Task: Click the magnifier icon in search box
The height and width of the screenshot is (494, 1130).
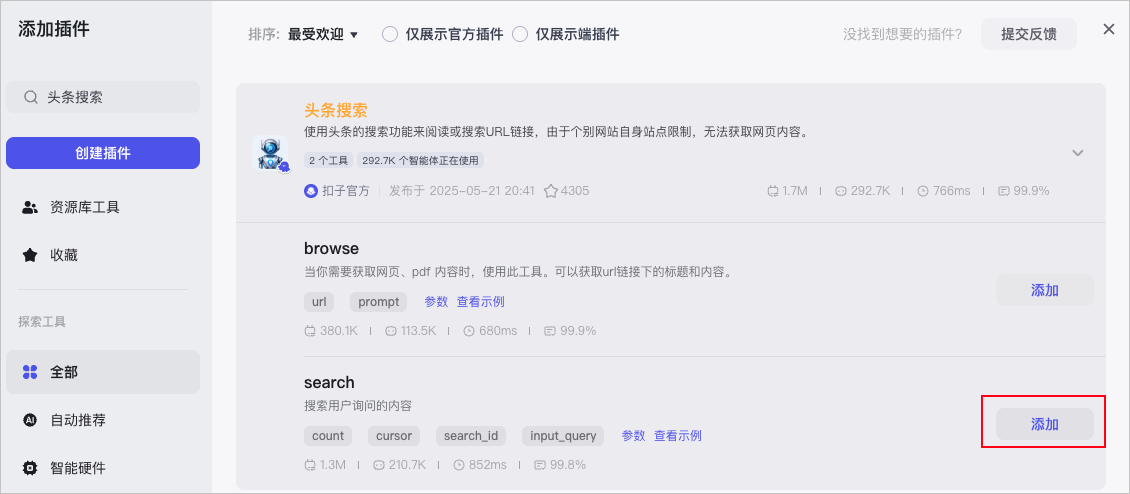Action: point(30,97)
